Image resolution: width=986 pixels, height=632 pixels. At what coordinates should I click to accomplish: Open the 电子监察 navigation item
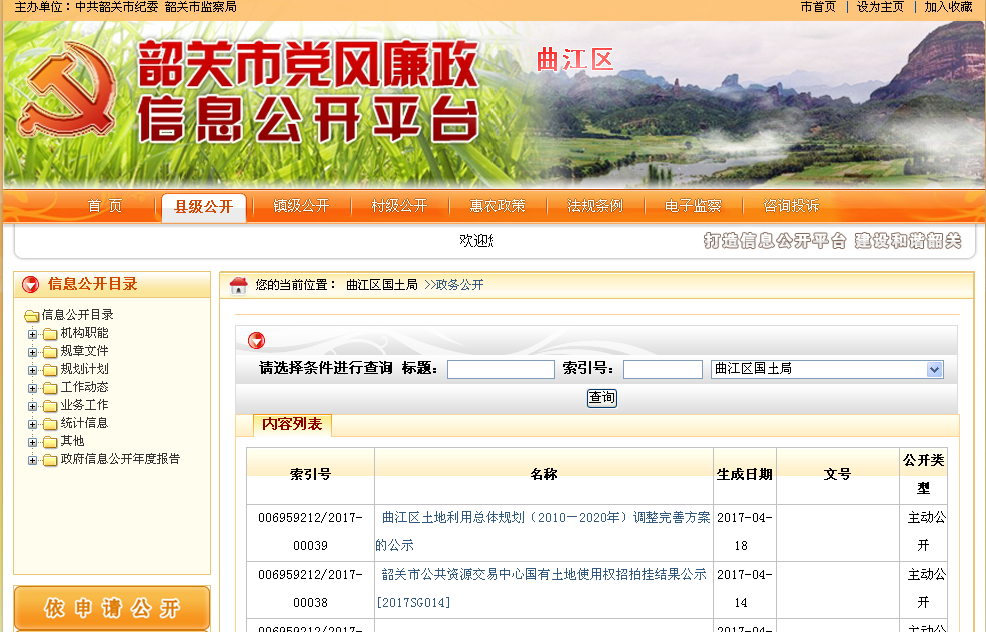(x=693, y=206)
